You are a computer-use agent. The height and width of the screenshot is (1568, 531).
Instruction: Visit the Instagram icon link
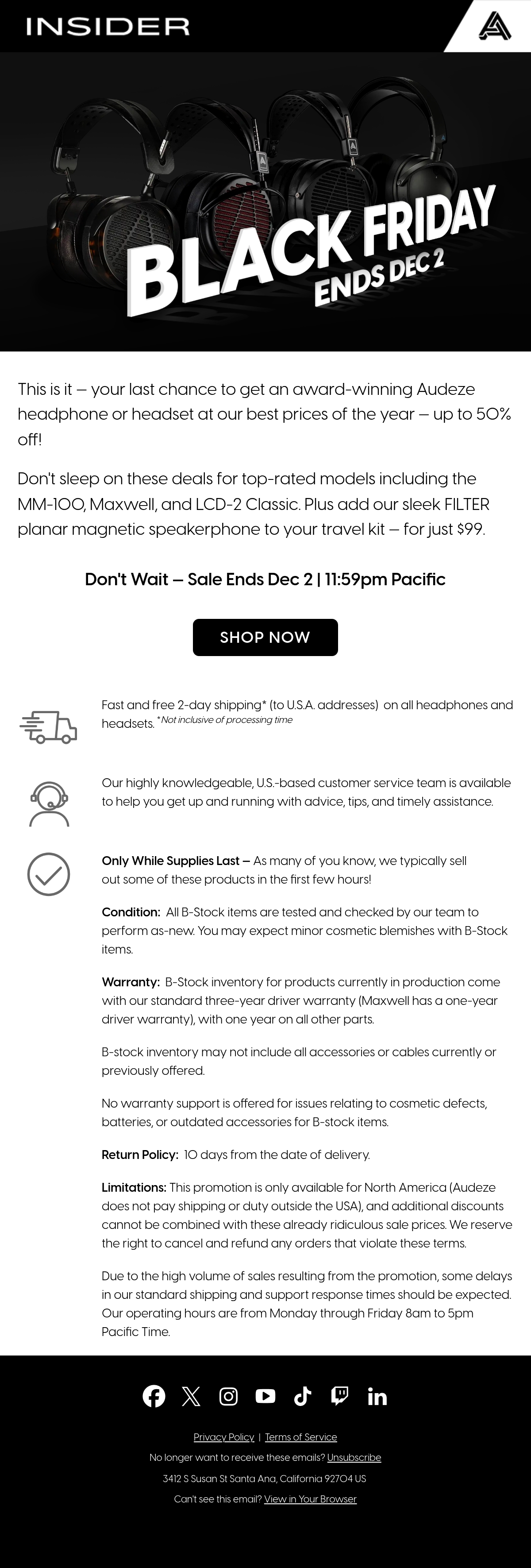coord(228,1396)
